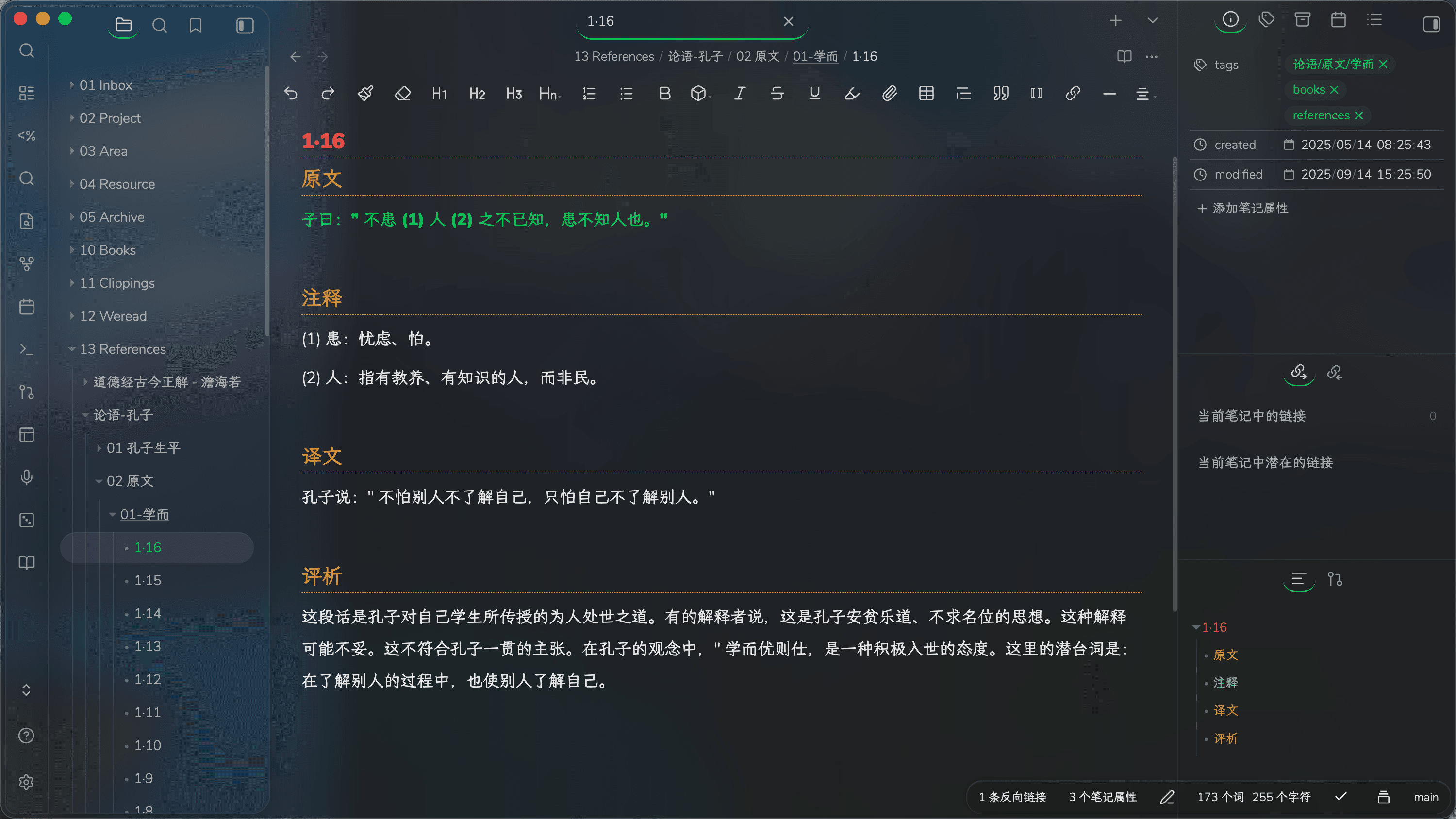Expand the 10 Books folder
Screen dimensions: 1456x819
[72, 250]
